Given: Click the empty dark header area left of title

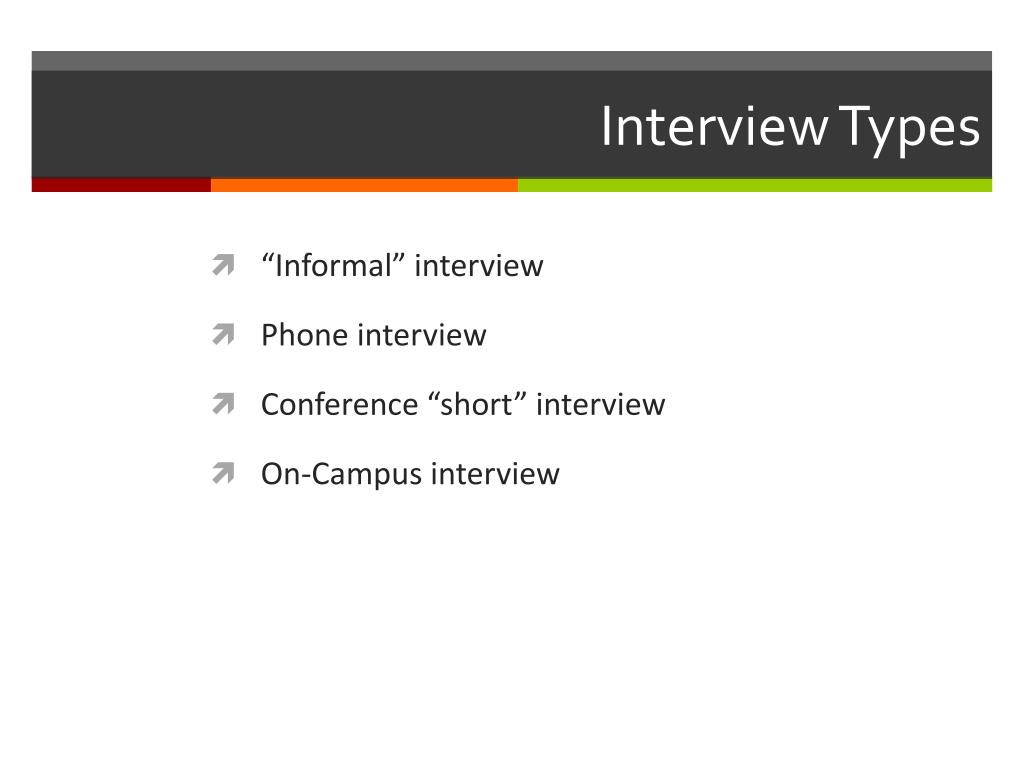Looking at the screenshot, I should 313,124.
